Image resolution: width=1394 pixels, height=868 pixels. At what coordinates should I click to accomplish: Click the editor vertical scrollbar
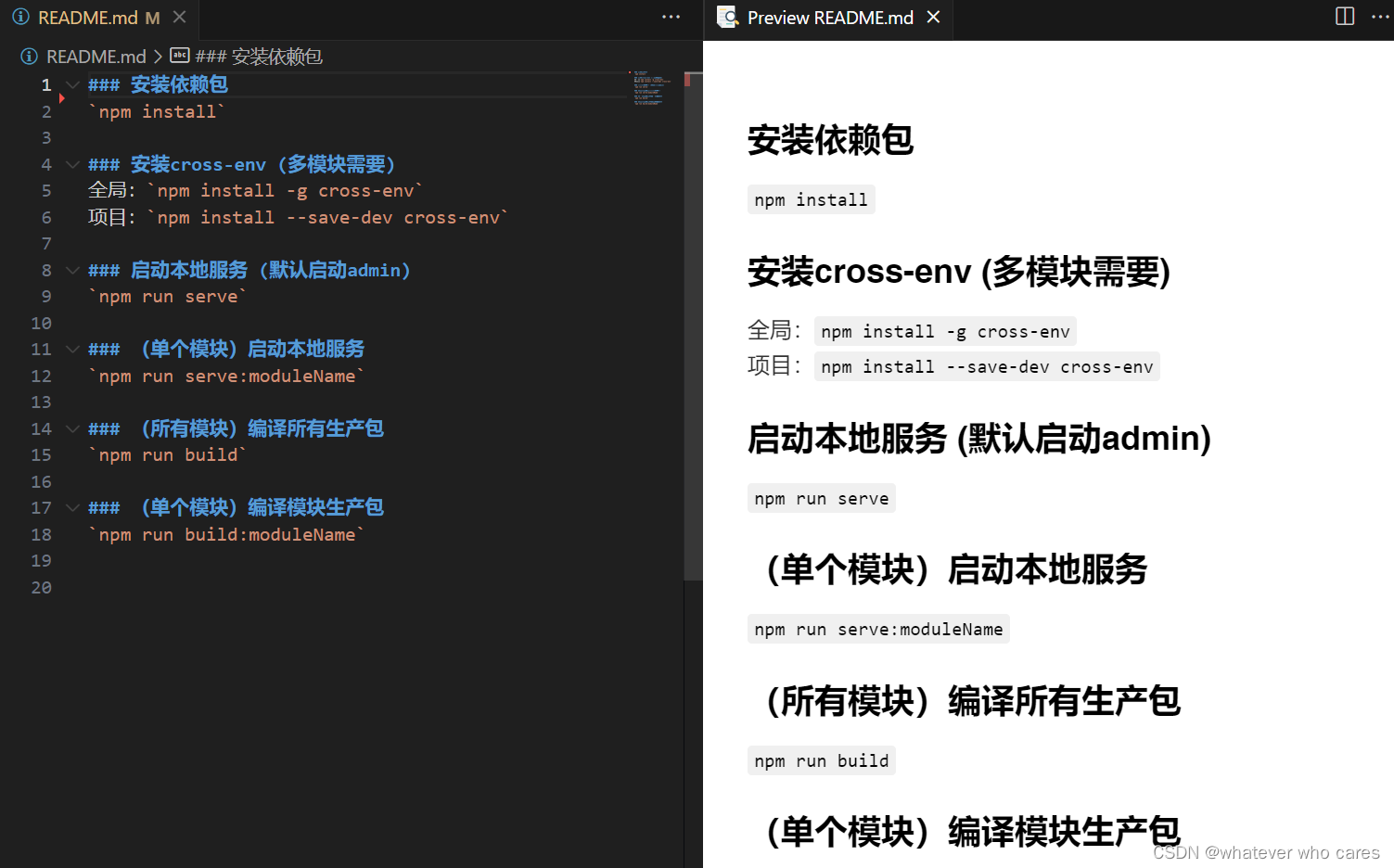(693, 325)
